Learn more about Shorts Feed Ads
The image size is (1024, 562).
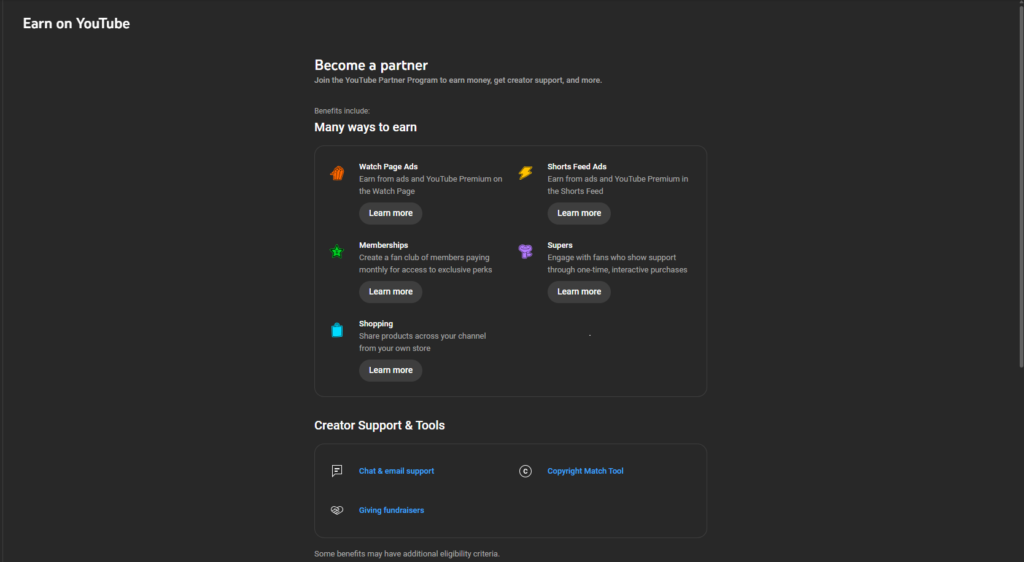click(579, 213)
